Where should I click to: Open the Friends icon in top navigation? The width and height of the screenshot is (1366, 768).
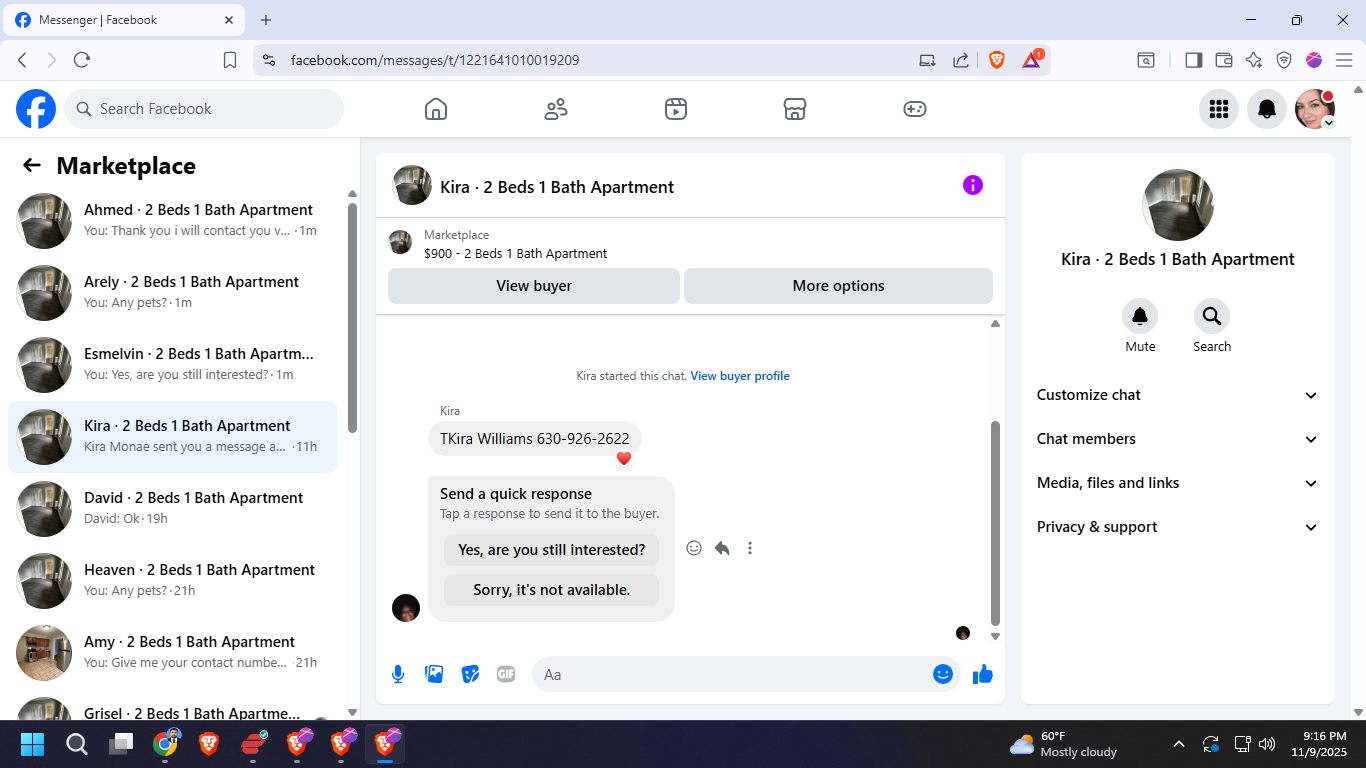click(556, 109)
